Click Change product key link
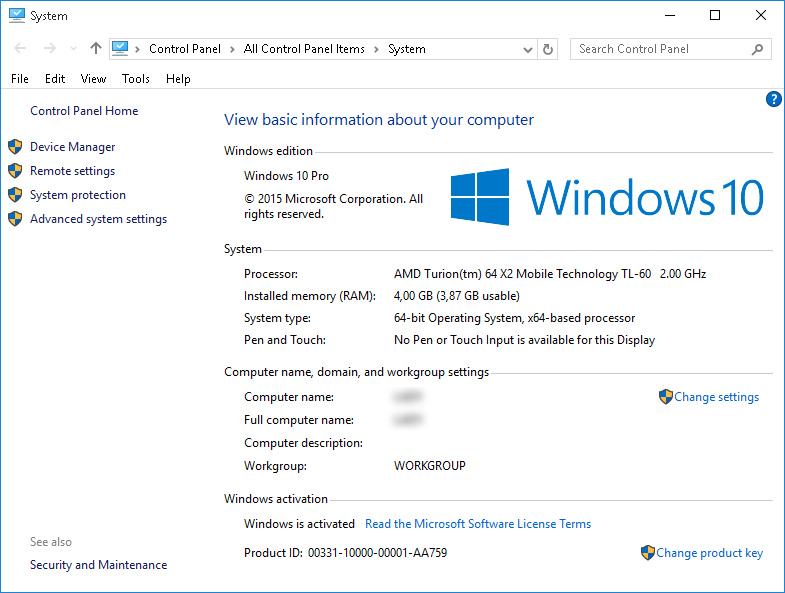The height and width of the screenshot is (593, 785). [709, 553]
